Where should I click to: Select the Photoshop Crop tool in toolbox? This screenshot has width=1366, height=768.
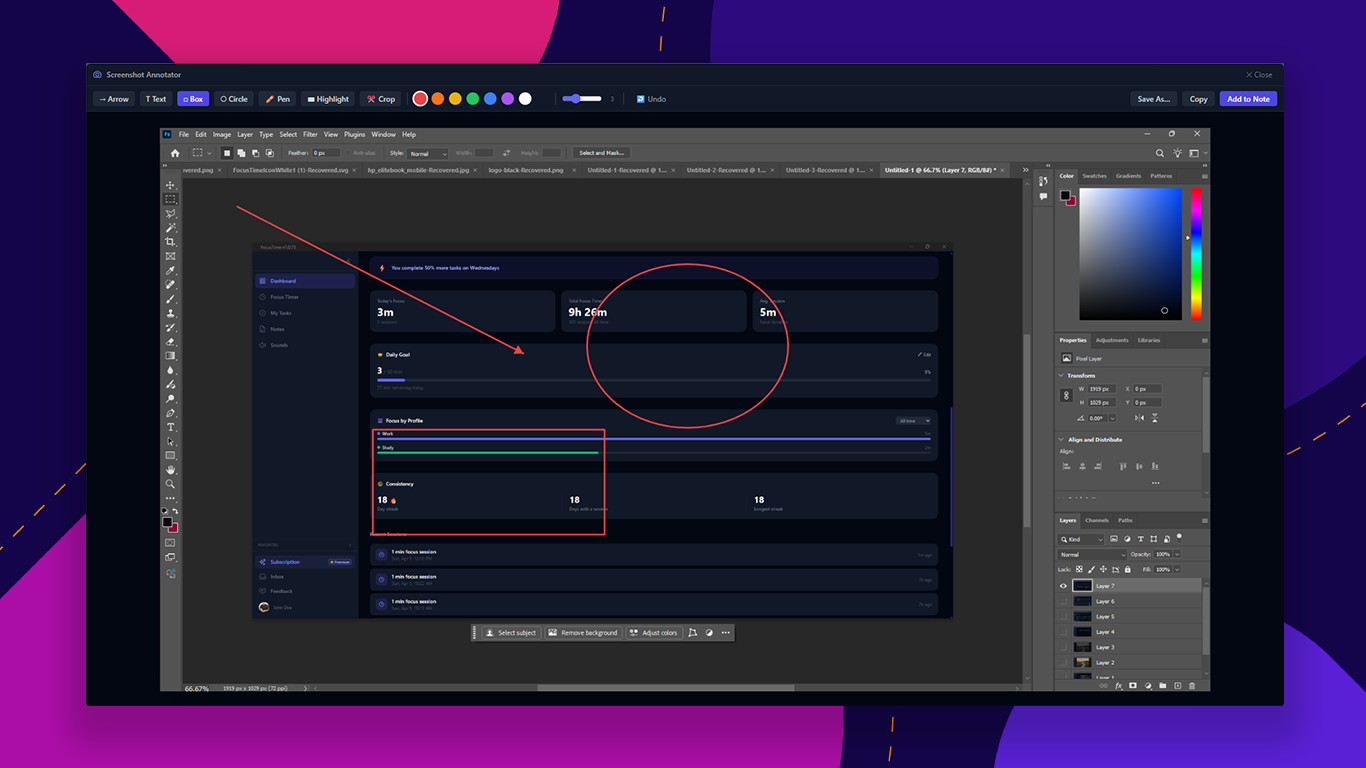tap(171, 242)
